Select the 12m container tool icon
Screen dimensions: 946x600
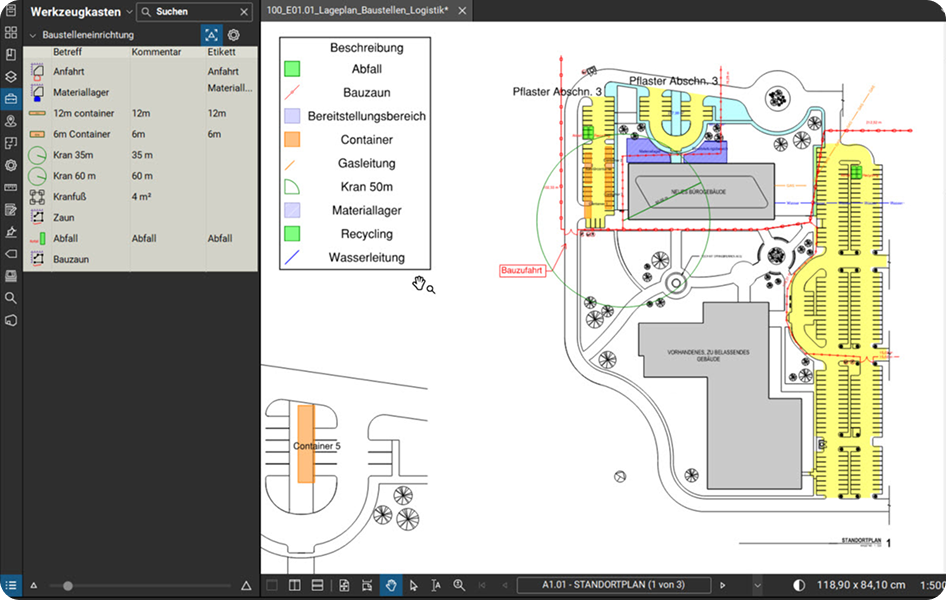pyautogui.click(x=37, y=113)
